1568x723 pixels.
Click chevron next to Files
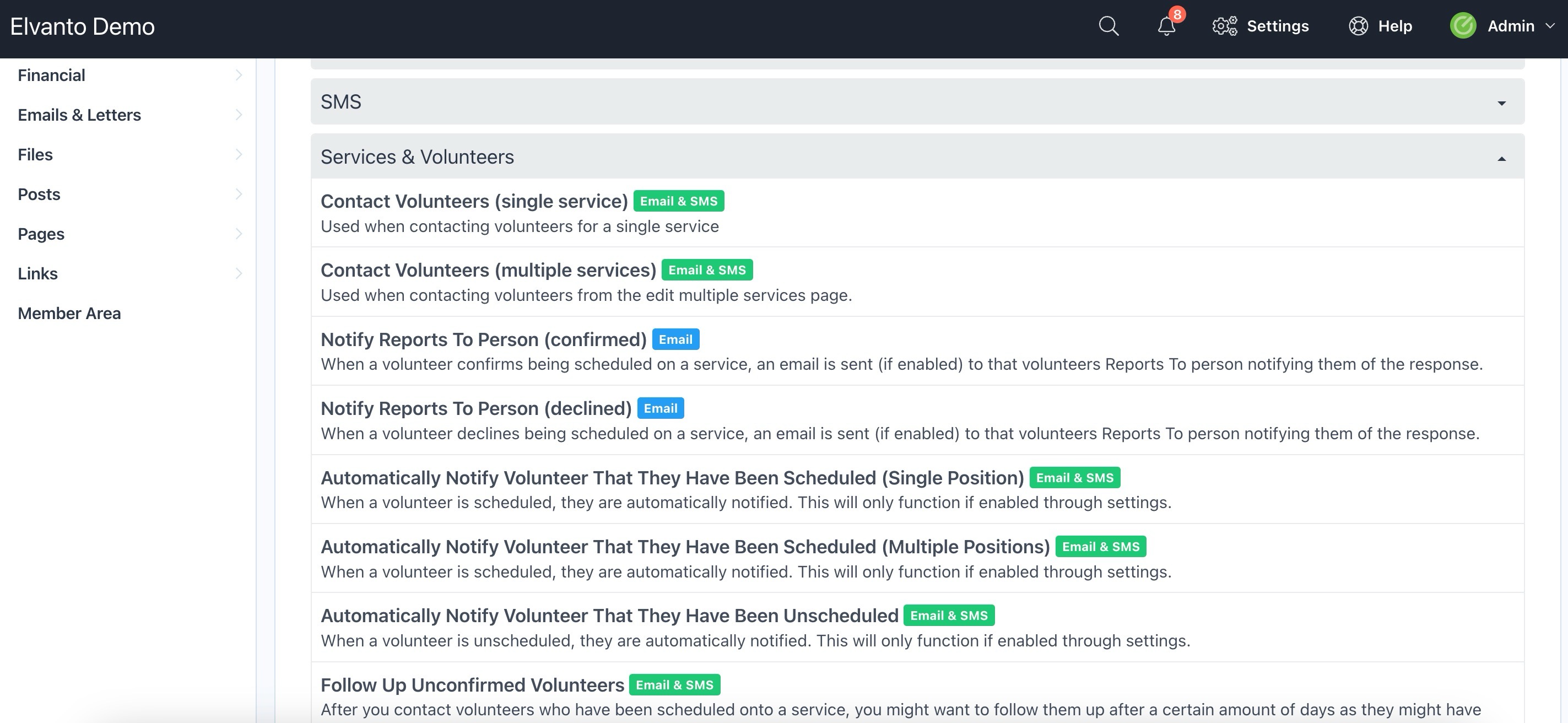pyautogui.click(x=239, y=154)
